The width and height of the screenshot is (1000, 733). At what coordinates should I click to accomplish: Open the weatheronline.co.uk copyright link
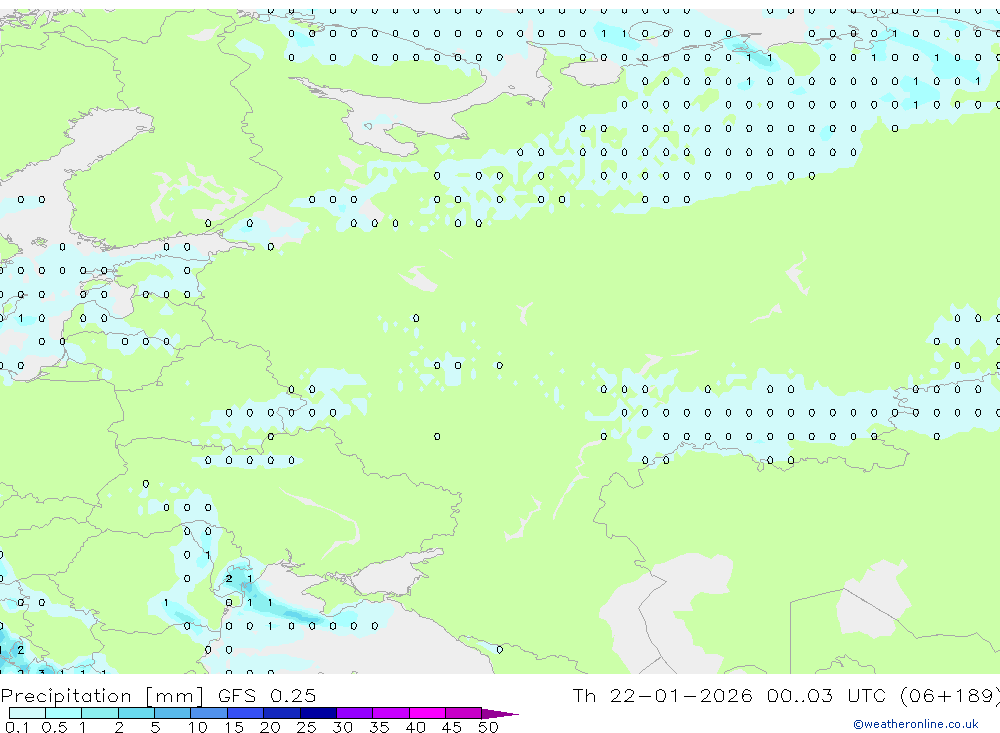915,724
